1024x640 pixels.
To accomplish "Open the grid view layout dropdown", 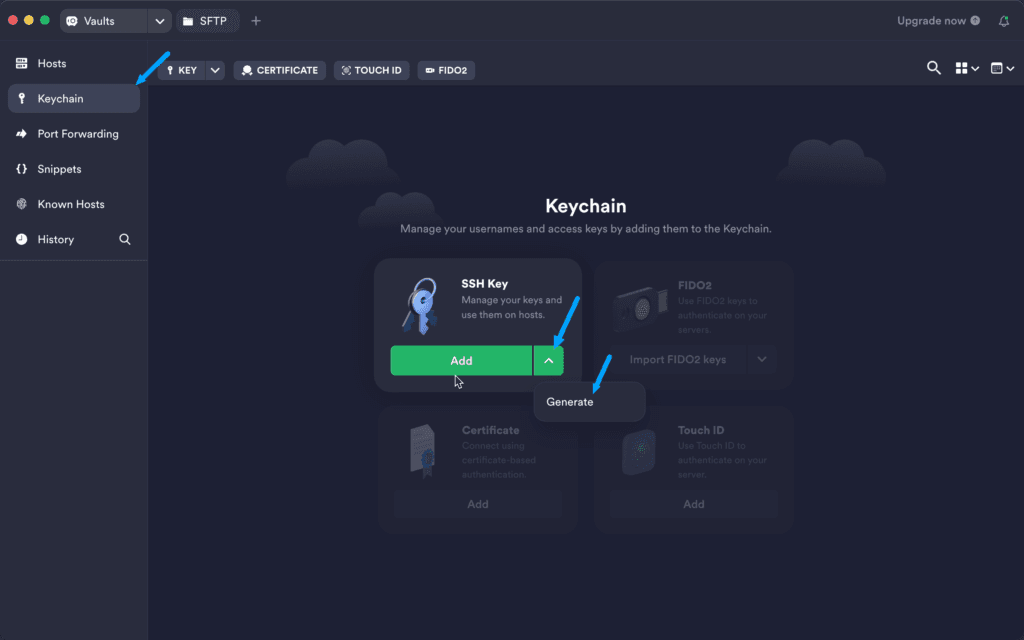I will 966,68.
